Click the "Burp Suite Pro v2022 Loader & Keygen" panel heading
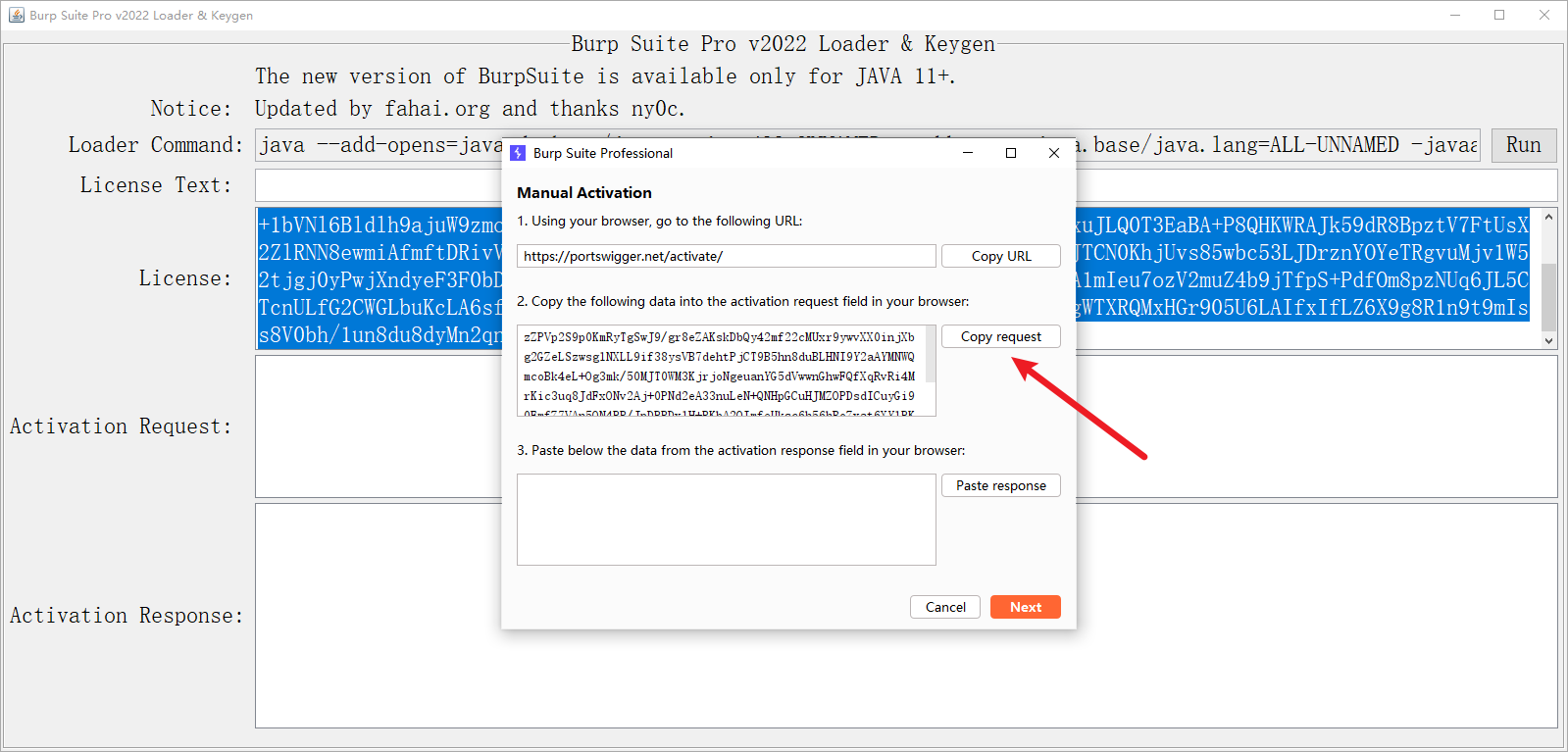 click(x=784, y=44)
